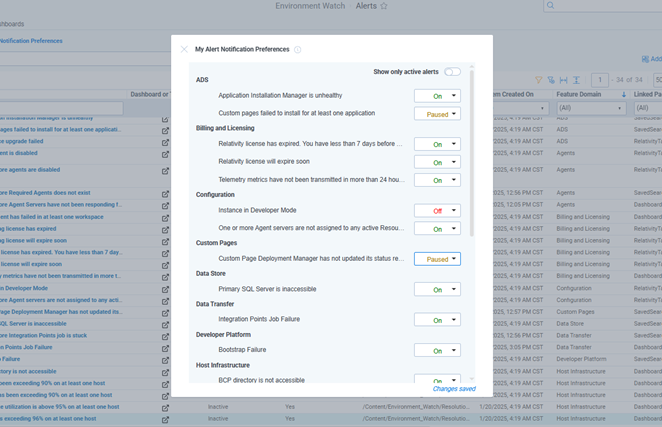Open dropdown for Application Installation Manager is unhealthy
Viewport: 662px width, 427px height.
[437, 96]
